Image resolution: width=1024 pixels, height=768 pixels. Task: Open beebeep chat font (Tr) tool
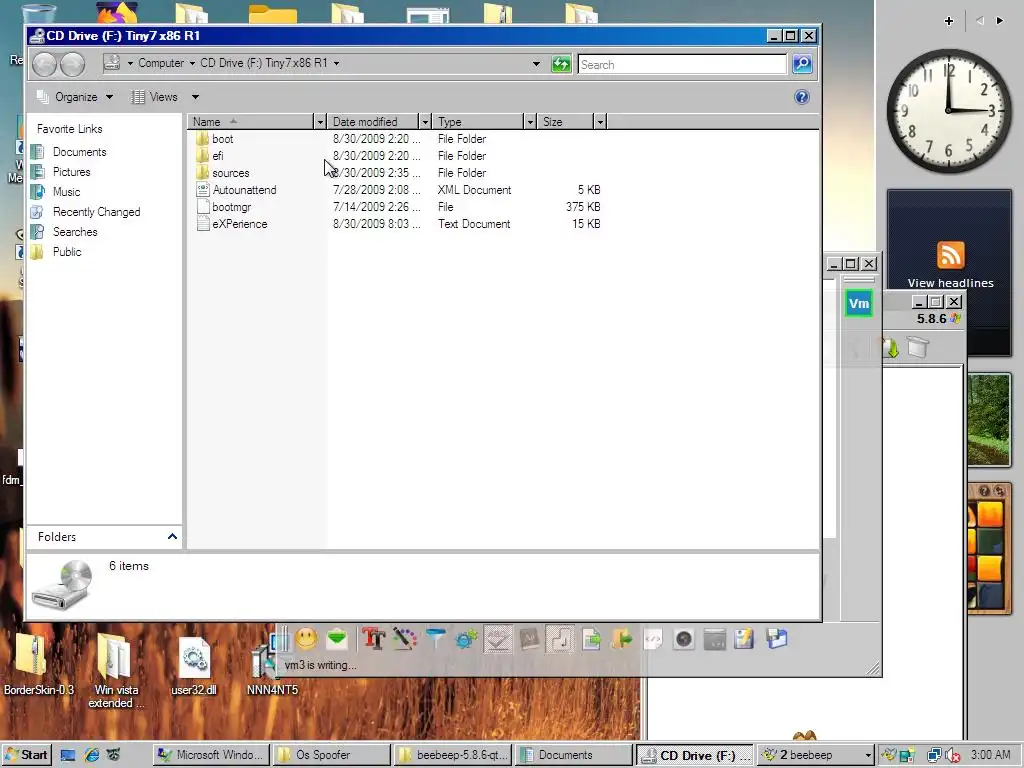point(374,639)
